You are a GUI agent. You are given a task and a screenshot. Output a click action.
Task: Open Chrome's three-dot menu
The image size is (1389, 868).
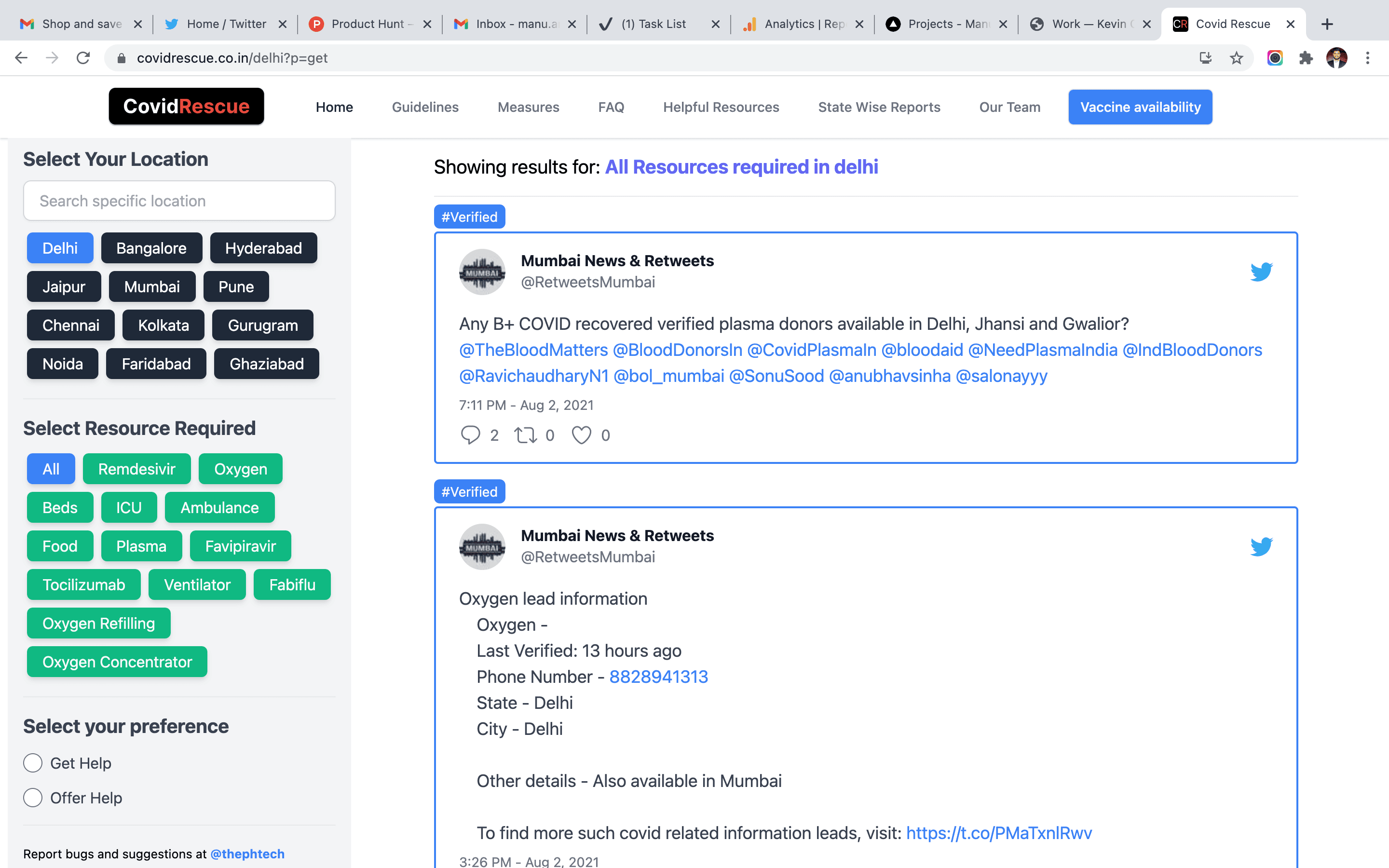[x=1368, y=58]
